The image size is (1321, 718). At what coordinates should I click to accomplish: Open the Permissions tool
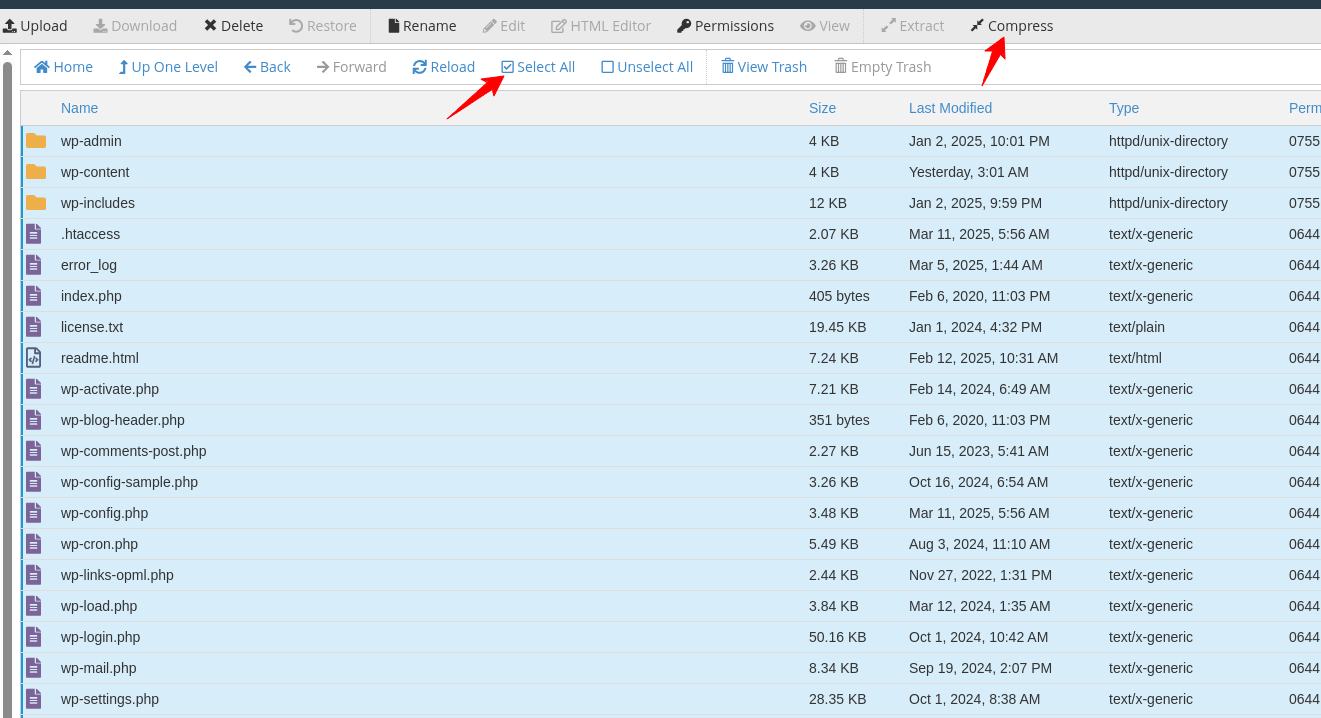pos(725,26)
